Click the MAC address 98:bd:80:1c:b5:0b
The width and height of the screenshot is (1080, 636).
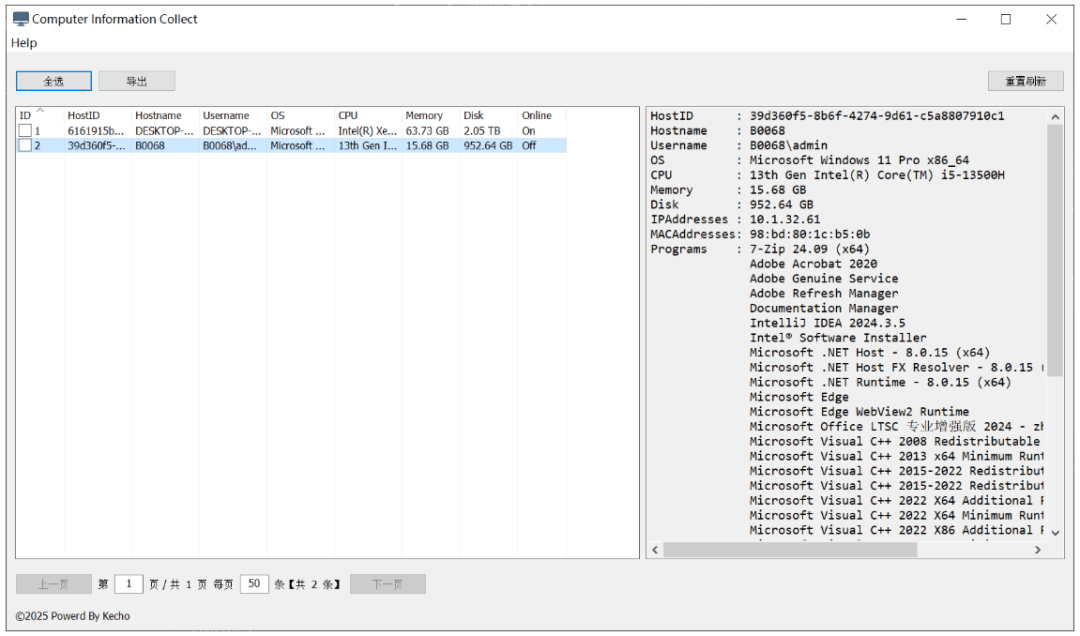[x=809, y=234]
